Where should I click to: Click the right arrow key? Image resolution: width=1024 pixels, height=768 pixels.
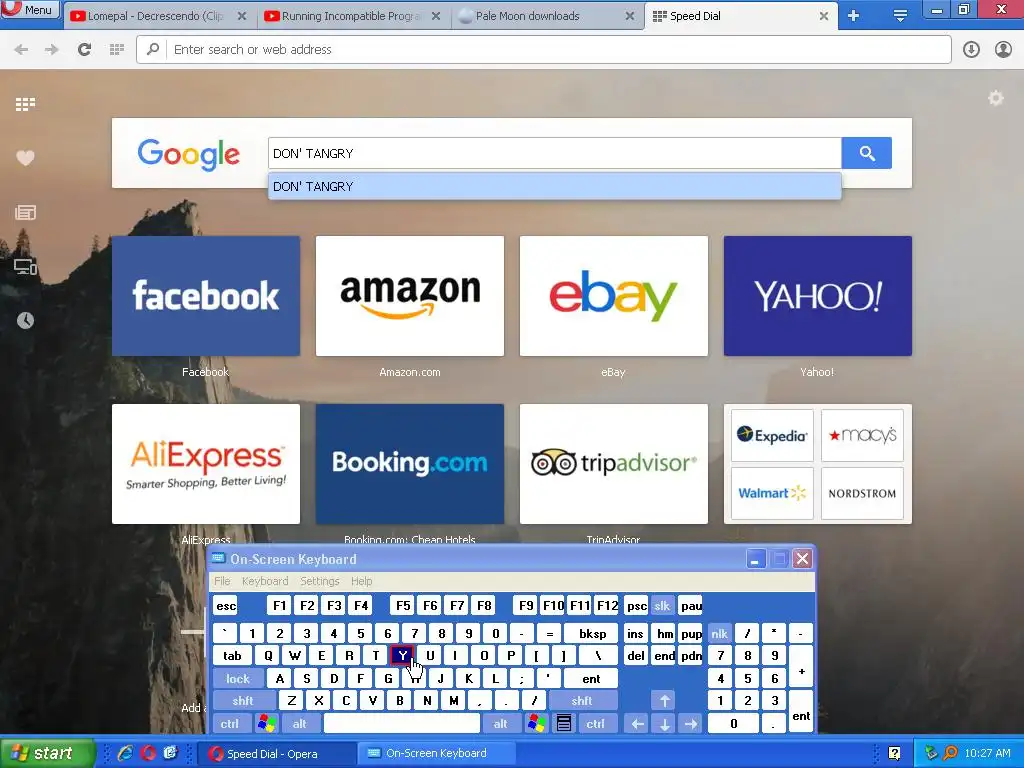tap(691, 724)
